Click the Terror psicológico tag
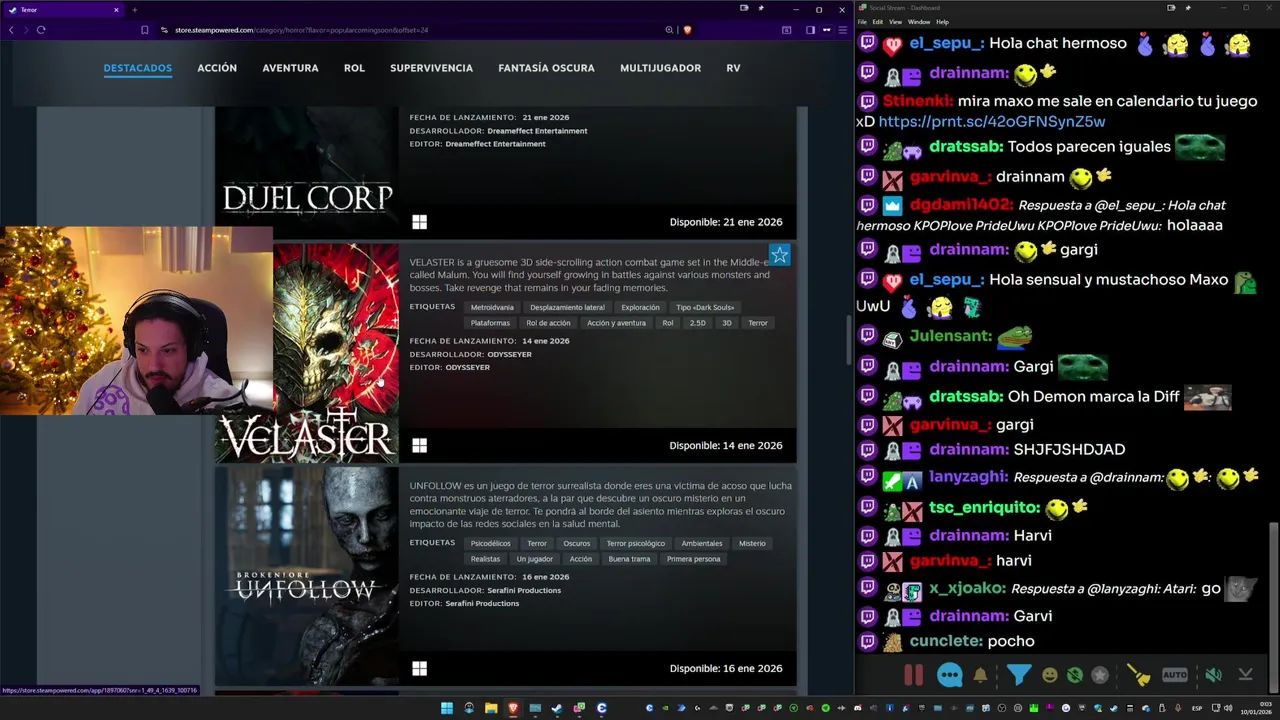Image resolution: width=1280 pixels, height=720 pixels. pyautogui.click(x=635, y=544)
